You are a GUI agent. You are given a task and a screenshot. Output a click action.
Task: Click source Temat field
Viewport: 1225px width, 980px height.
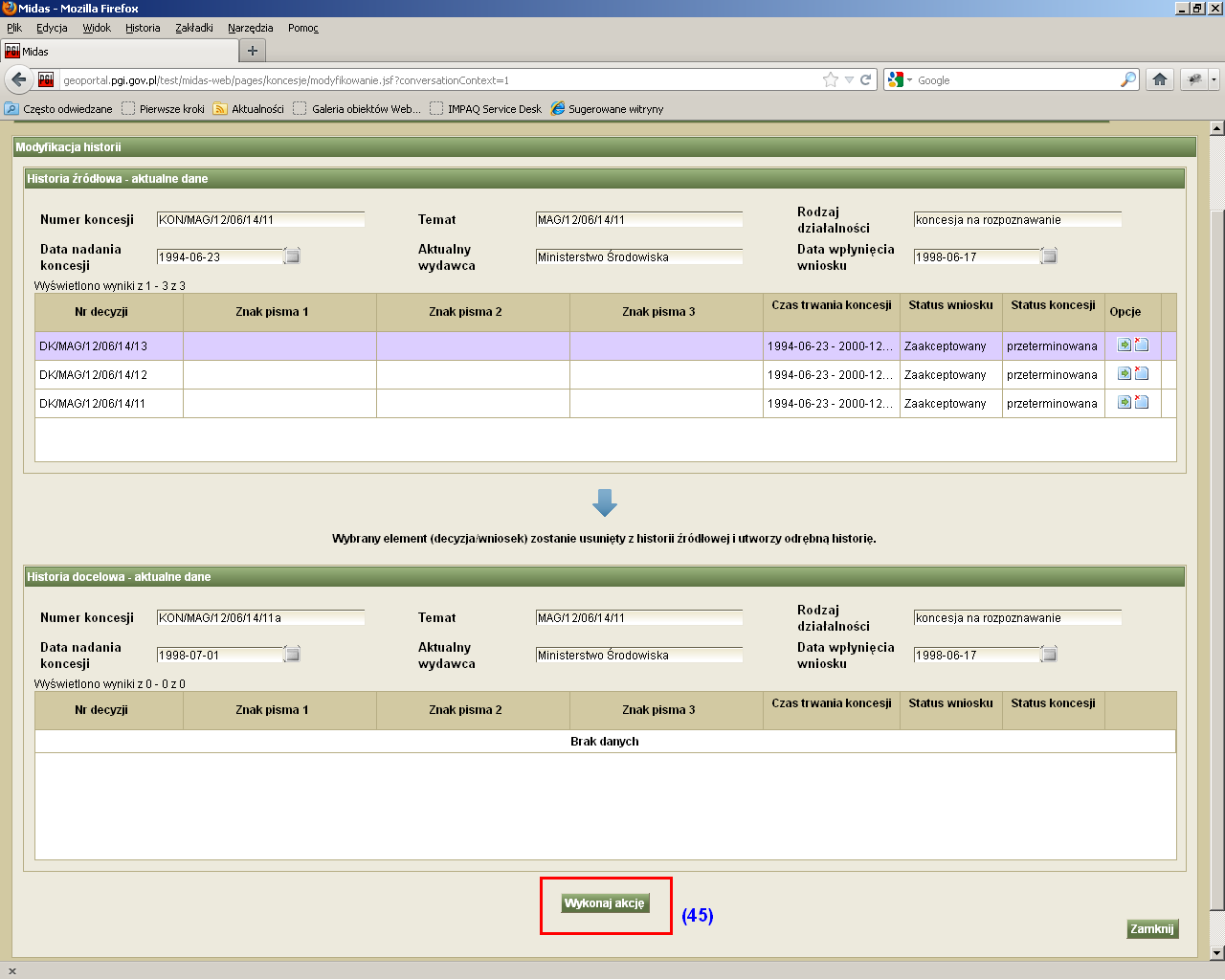point(639,219)
